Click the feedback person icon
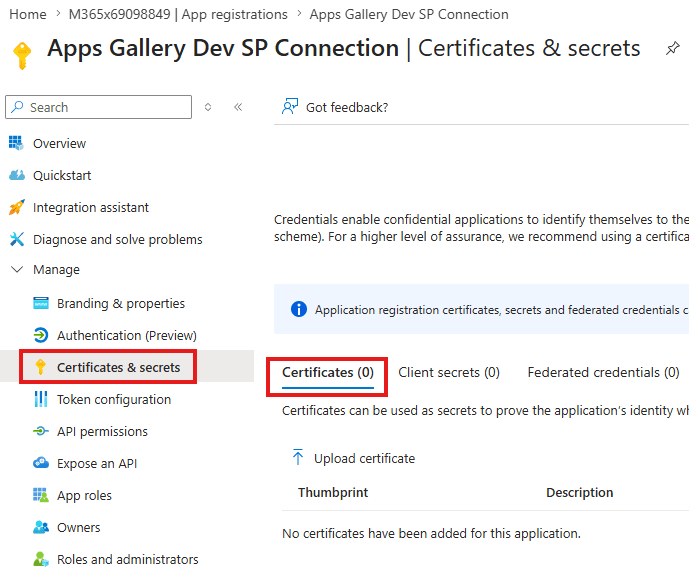 coord(290,106)
